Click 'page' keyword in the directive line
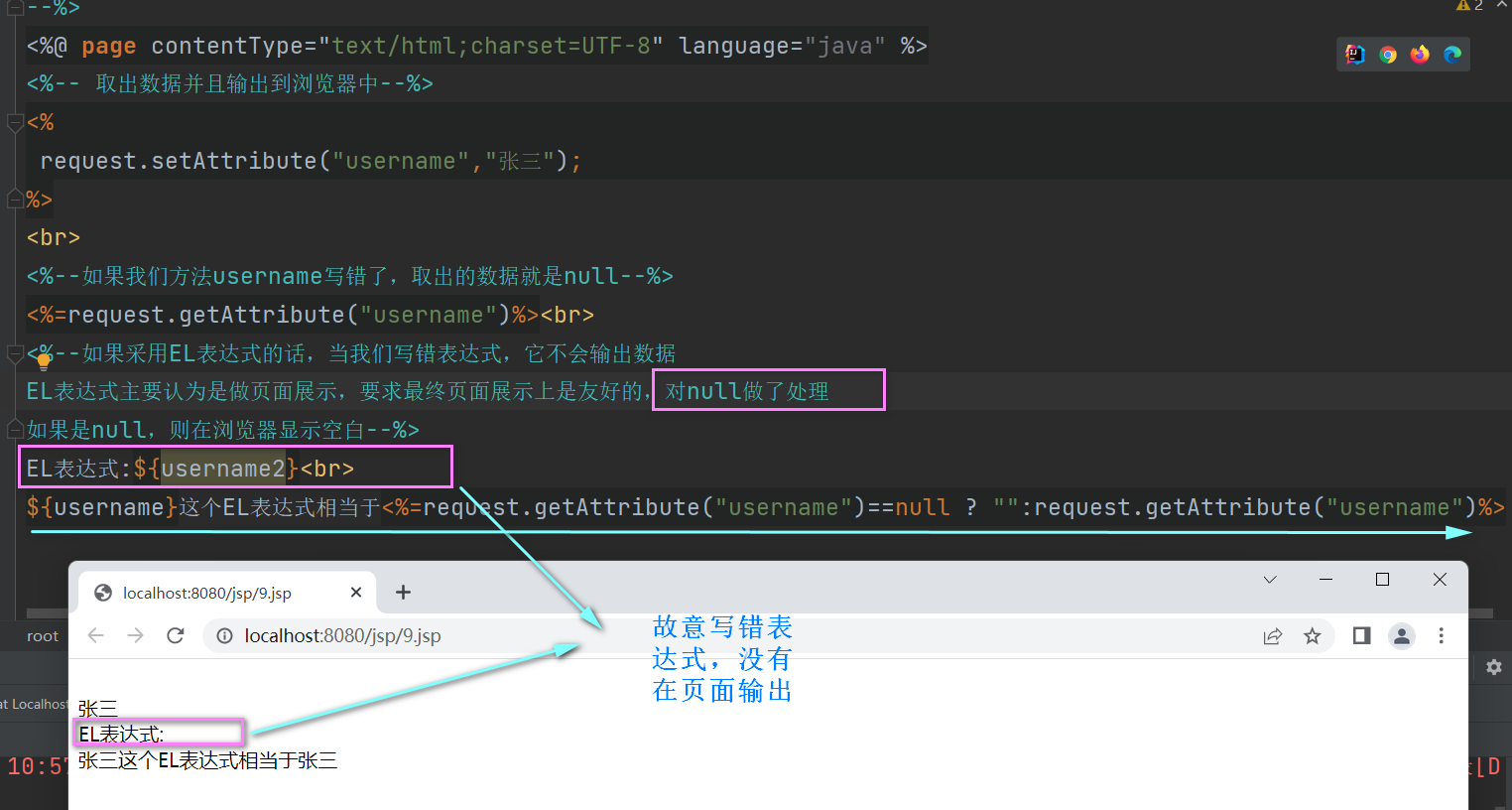Viewport: 1512px width, 810px height. (109, 46)
